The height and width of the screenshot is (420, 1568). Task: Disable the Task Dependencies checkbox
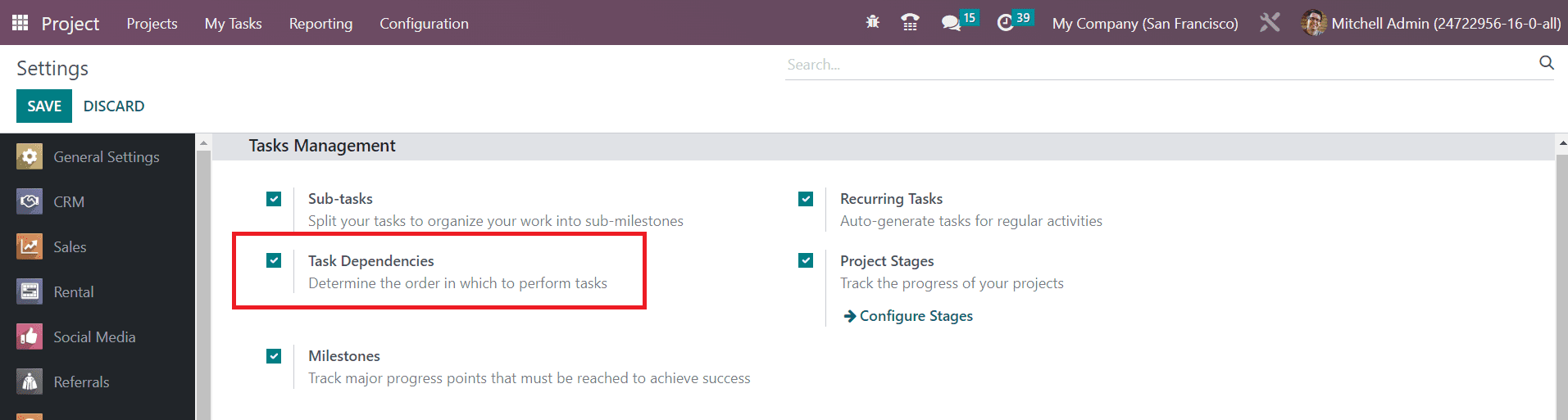[274, 260]
